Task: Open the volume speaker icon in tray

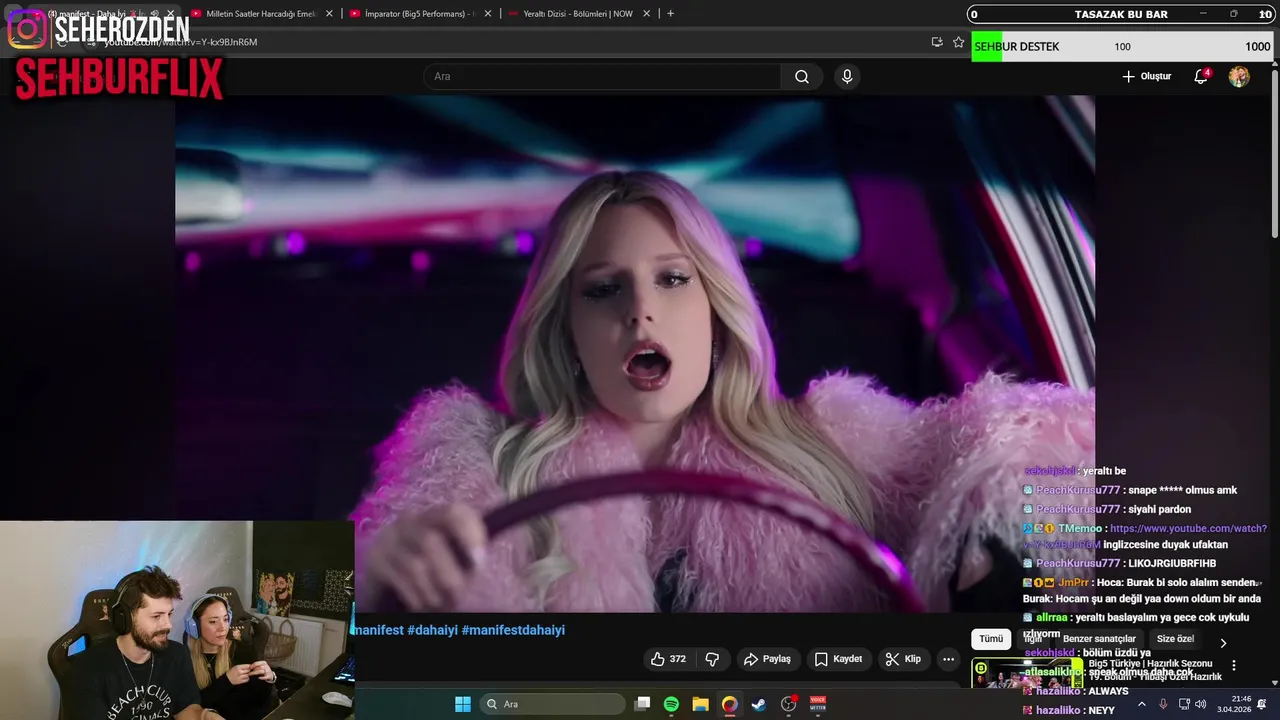Action: [x=1201, y=704]
